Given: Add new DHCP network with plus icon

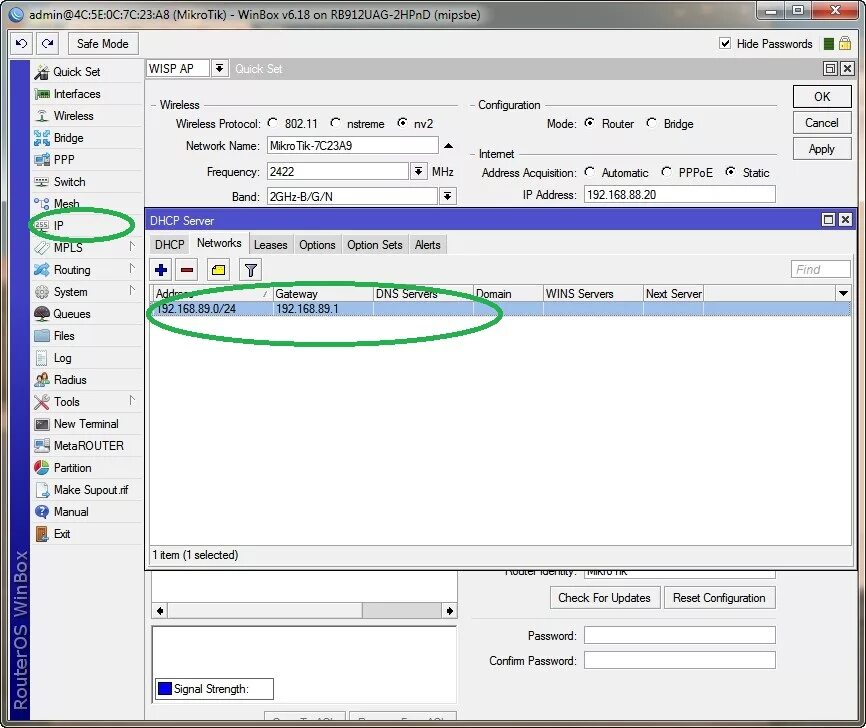Looking at the screenshot, I should (161, 270).
